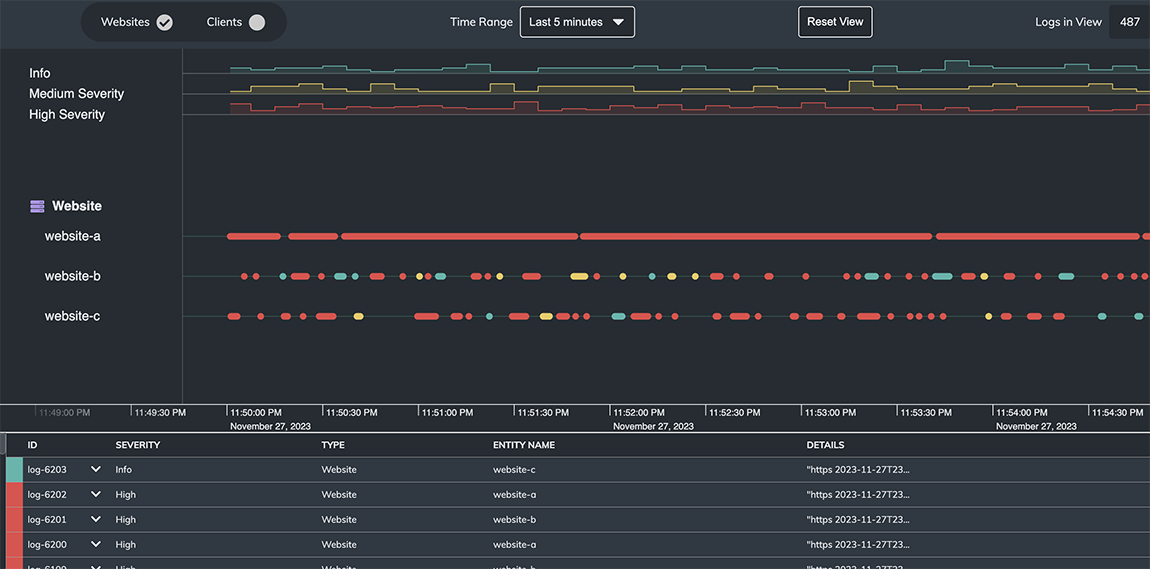
Task: Click the Logs in View count box
Action: (x=1129, y=22)
